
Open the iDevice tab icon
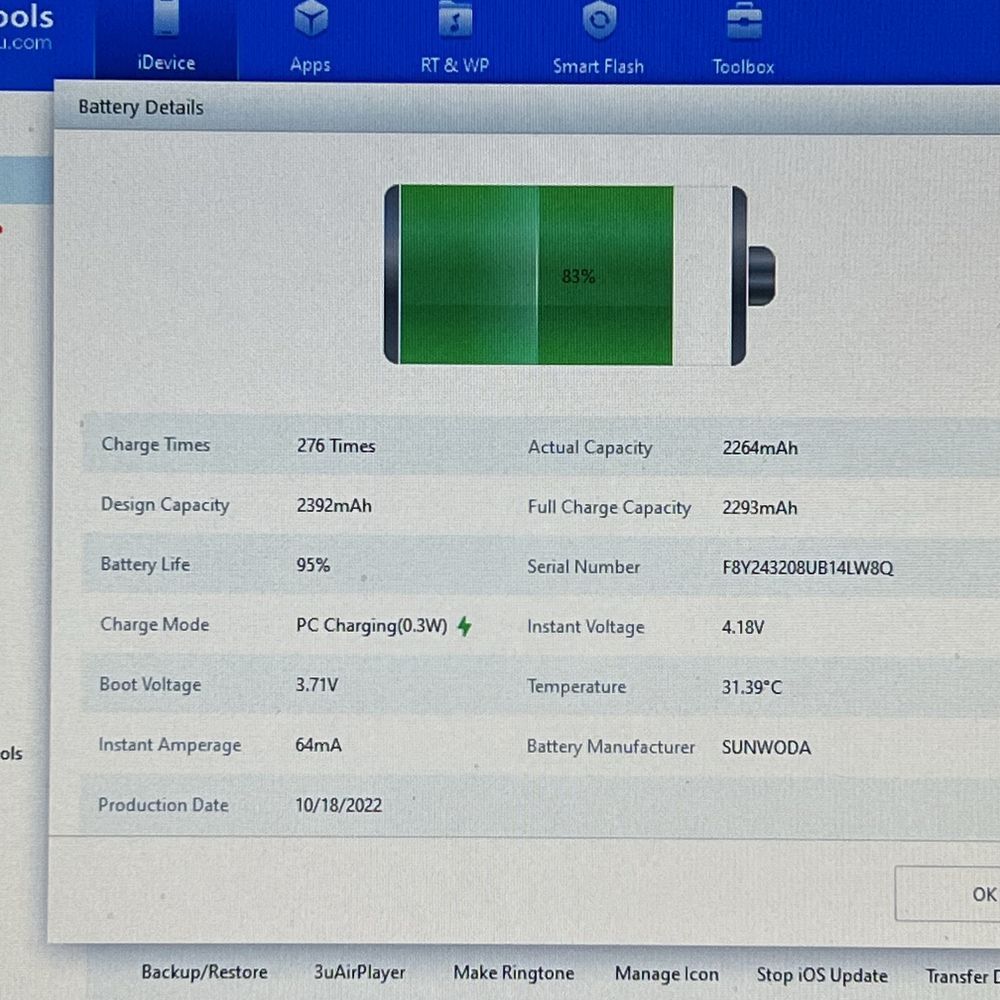click(166, 18)
